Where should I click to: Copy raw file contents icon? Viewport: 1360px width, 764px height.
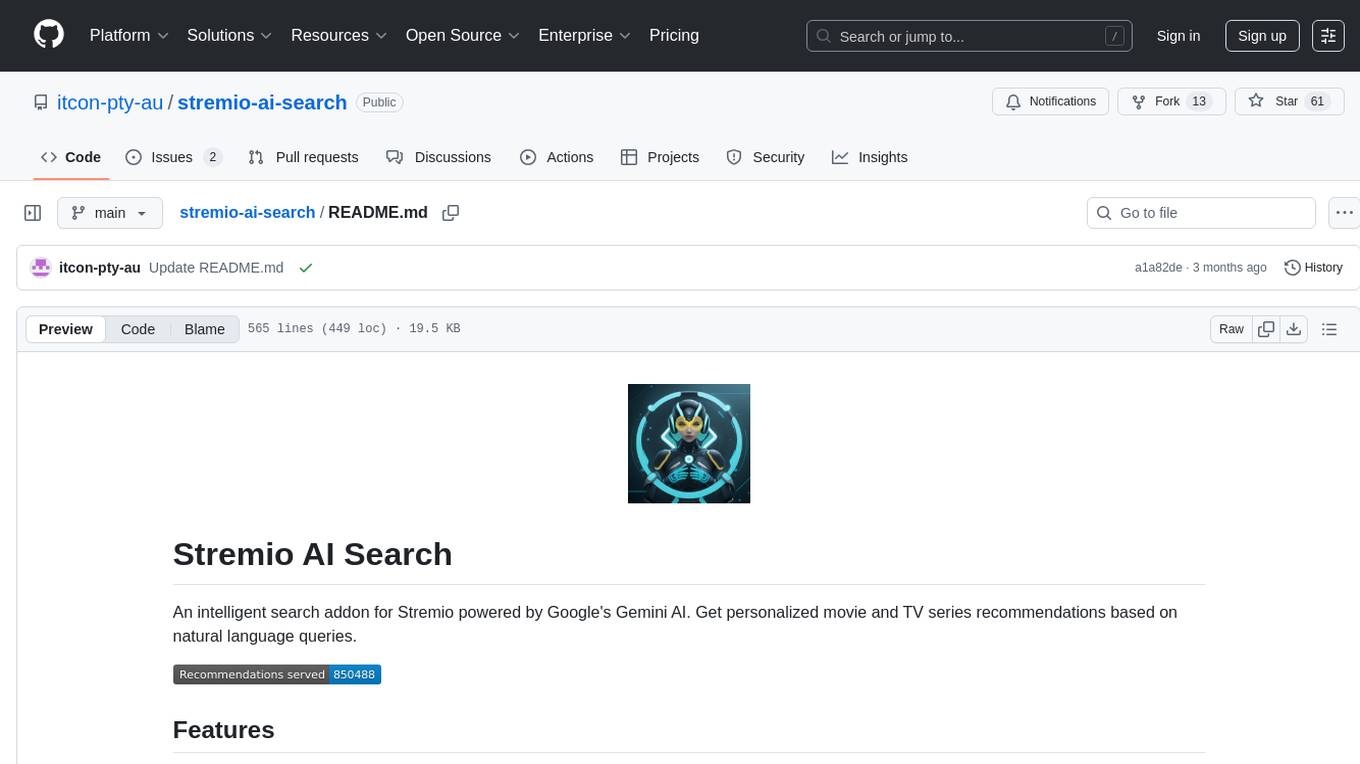point(1266,329)
